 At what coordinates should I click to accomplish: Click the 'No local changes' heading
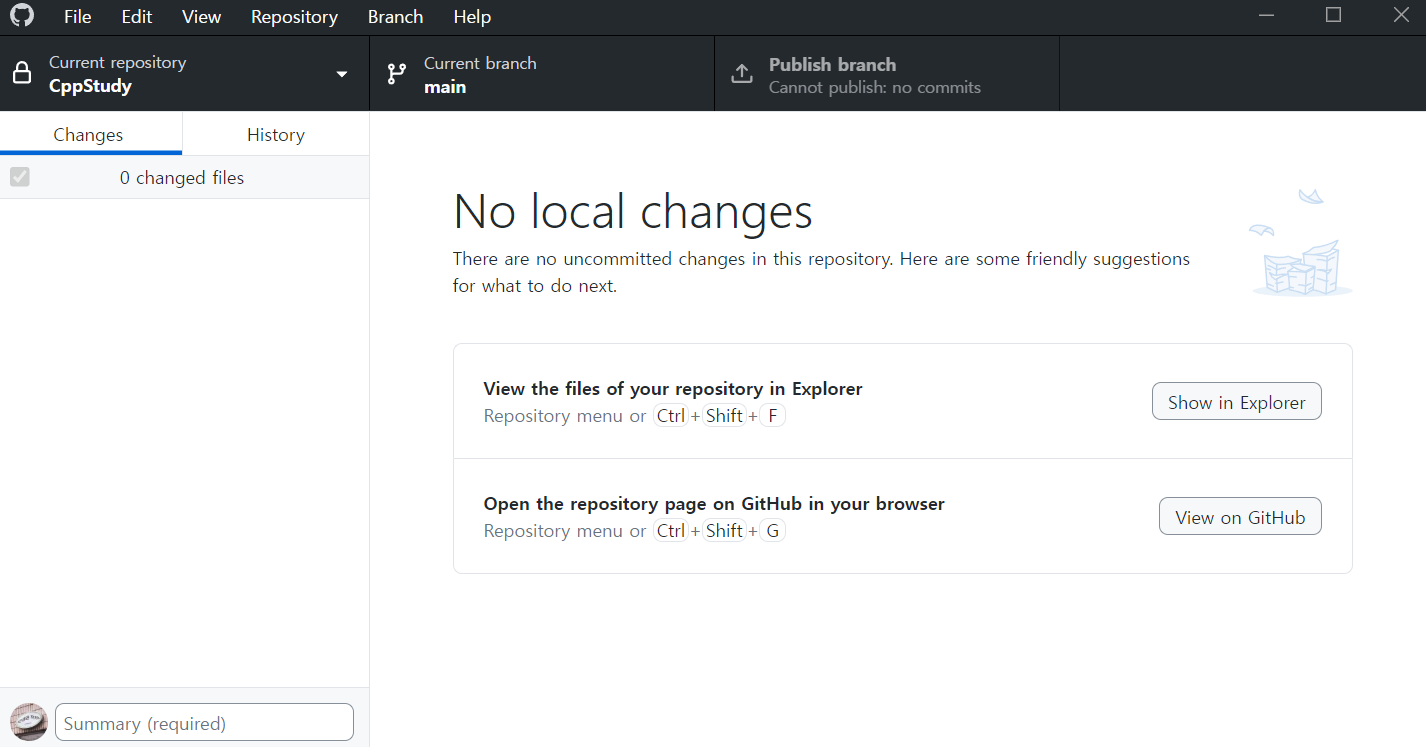(x=633, y=211)
